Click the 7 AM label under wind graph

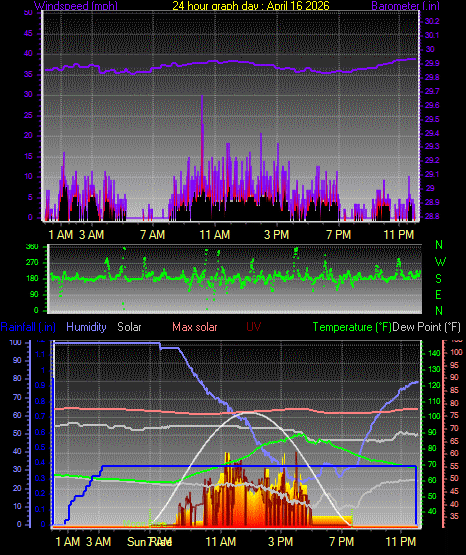pyautogui.click(x=153, y=234)
